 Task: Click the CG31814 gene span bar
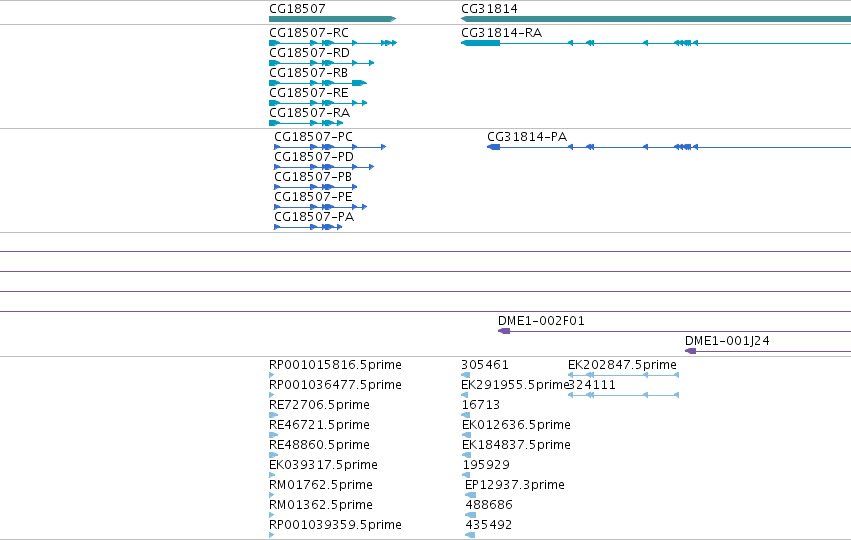[x=656, y=19]
